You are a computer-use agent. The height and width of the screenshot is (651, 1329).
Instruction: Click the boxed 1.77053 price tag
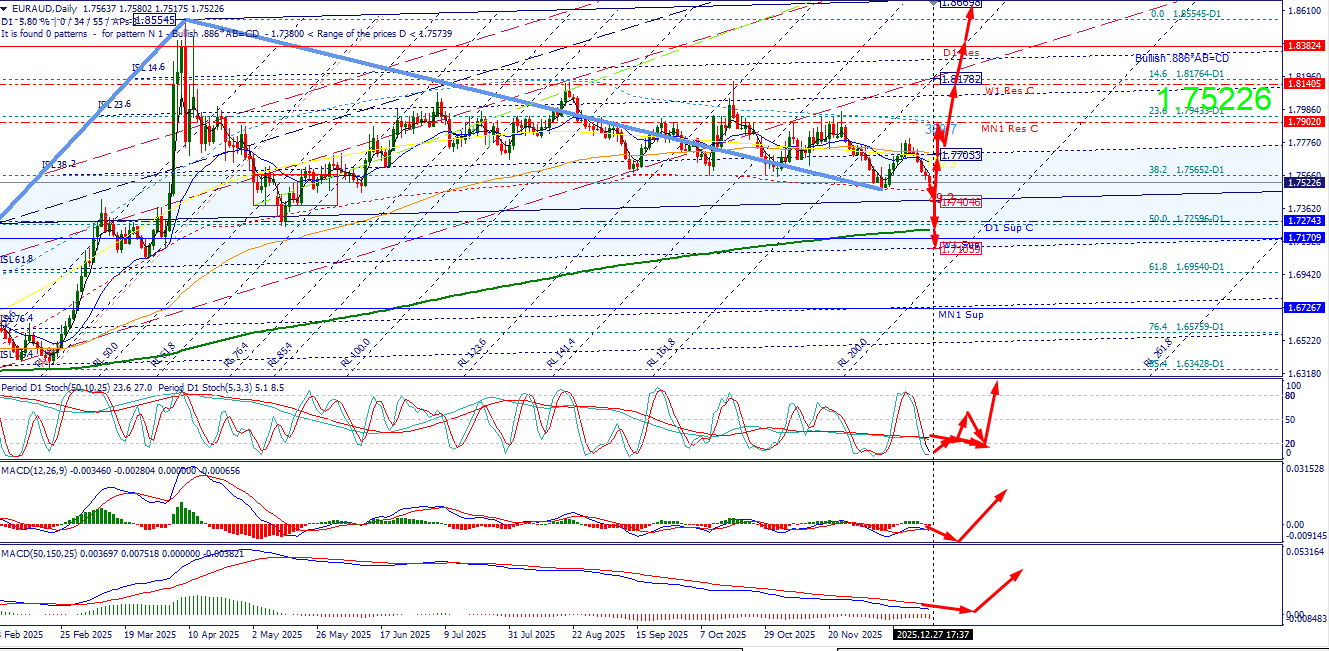coord(961,155)
